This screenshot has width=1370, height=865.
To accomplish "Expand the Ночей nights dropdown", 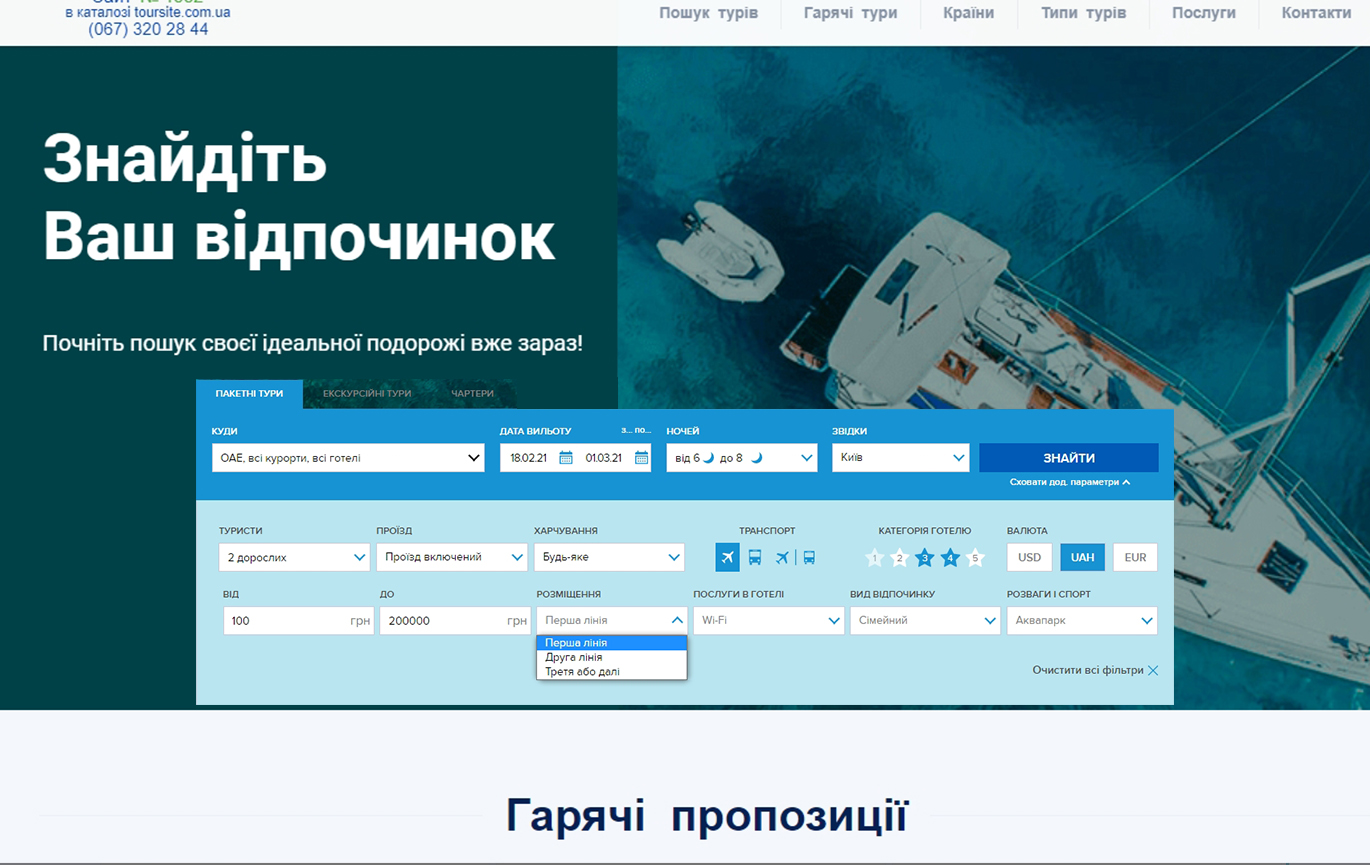I will click(x=741, y=458).
